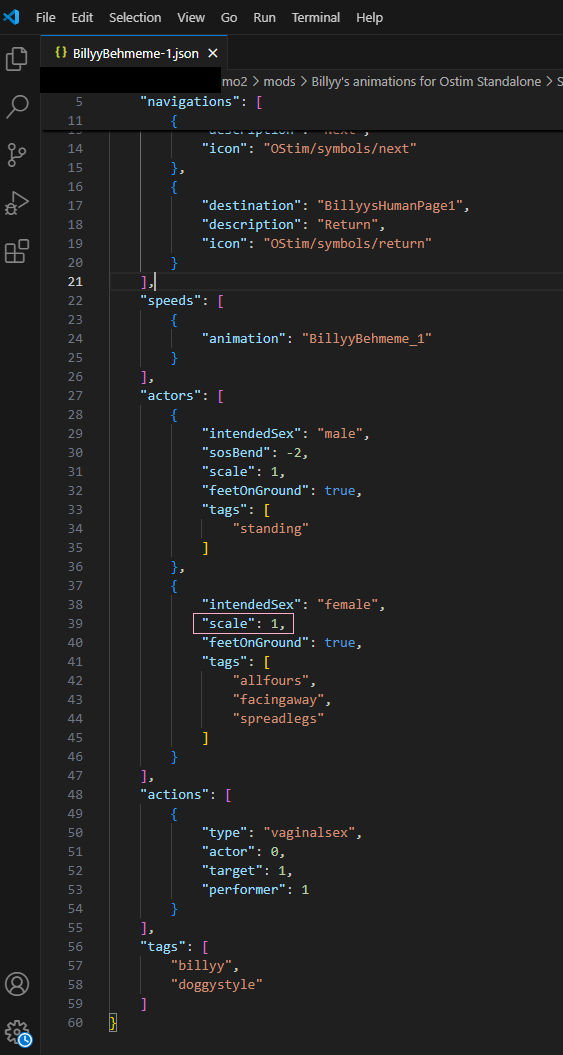The height and width of the screenshot is (1055, 563).
Task: Click the 'mods' breadcrumb segment
Action: point(278,81)
